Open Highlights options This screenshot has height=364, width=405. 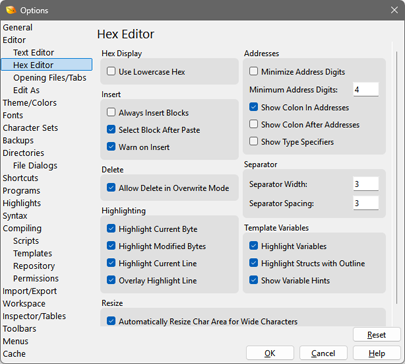pos(22,203)
